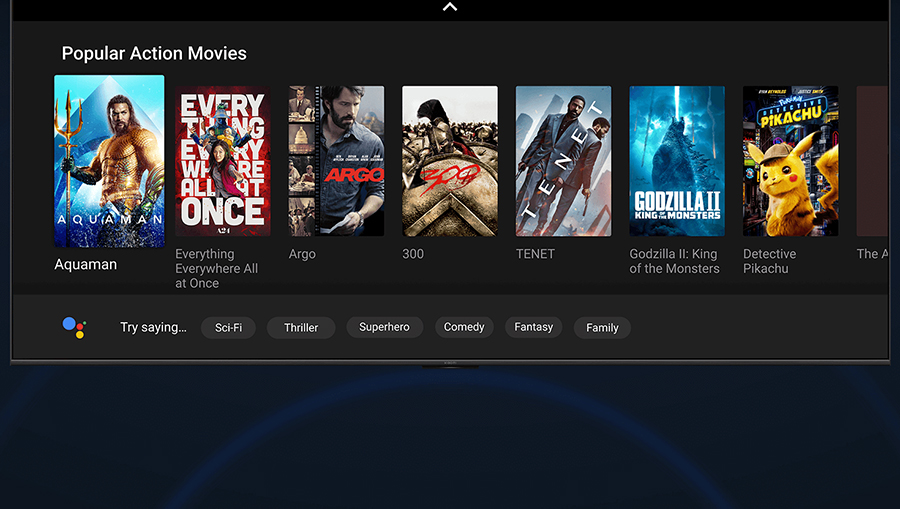Select the Family suggestion chip
The height and width of the screenshot is (509, 900).
[x=602, y=328]
